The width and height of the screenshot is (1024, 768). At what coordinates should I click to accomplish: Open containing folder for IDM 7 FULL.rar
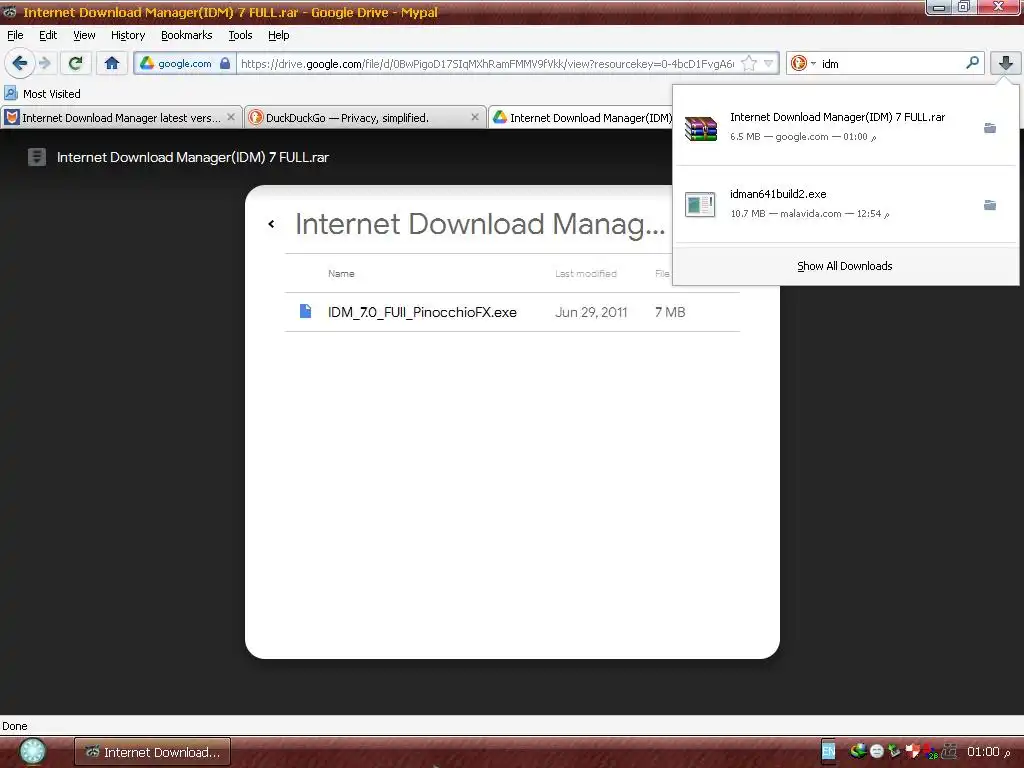(x=990, y=128)
